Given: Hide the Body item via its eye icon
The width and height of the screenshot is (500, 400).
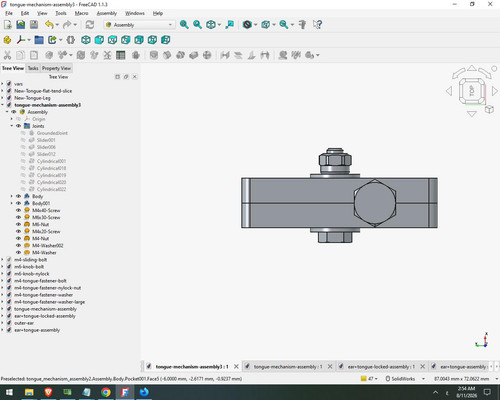Looking at the screenshot, I should tap(18, 196).
